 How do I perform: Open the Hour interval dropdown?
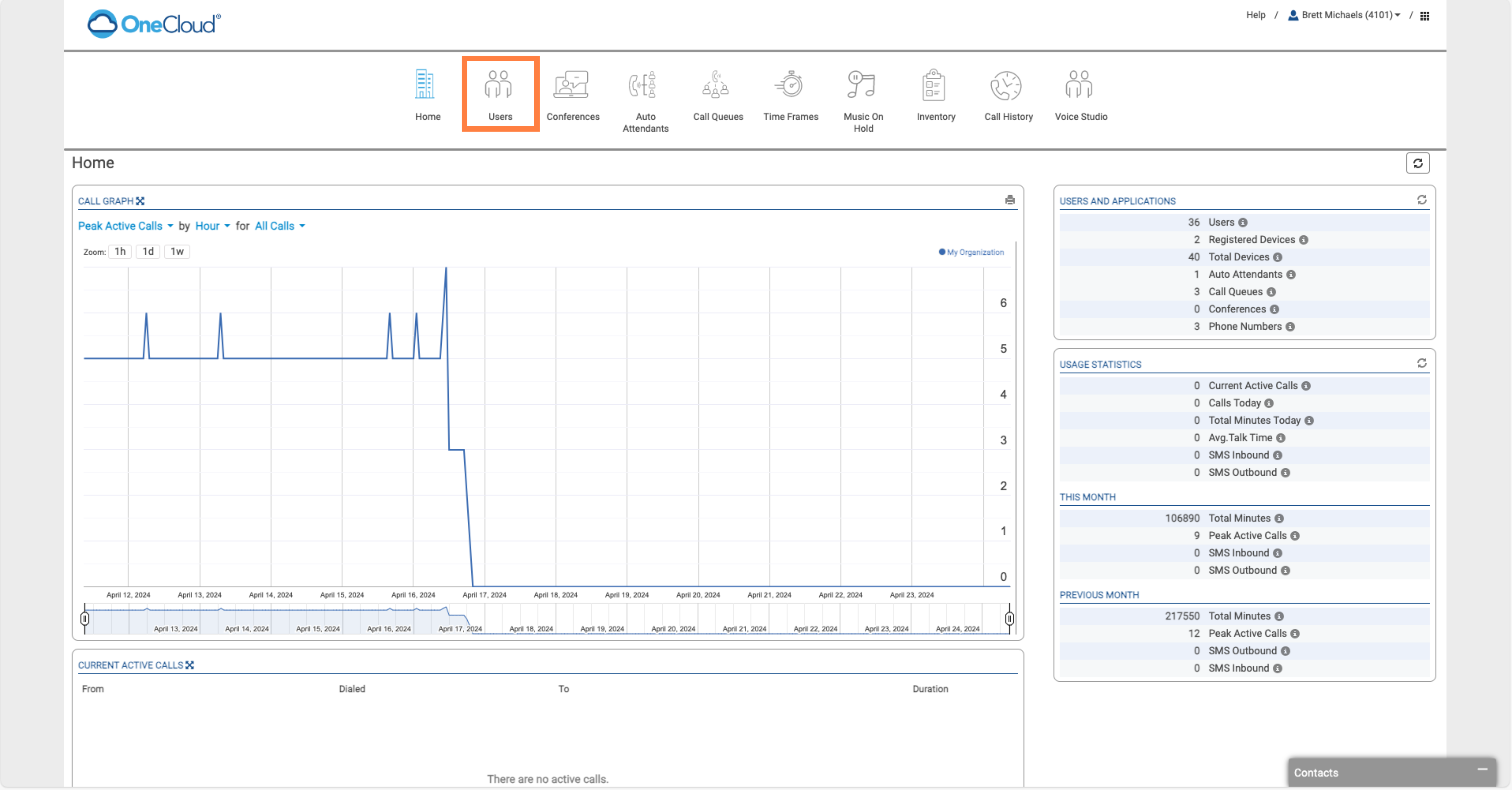point(212,226)
